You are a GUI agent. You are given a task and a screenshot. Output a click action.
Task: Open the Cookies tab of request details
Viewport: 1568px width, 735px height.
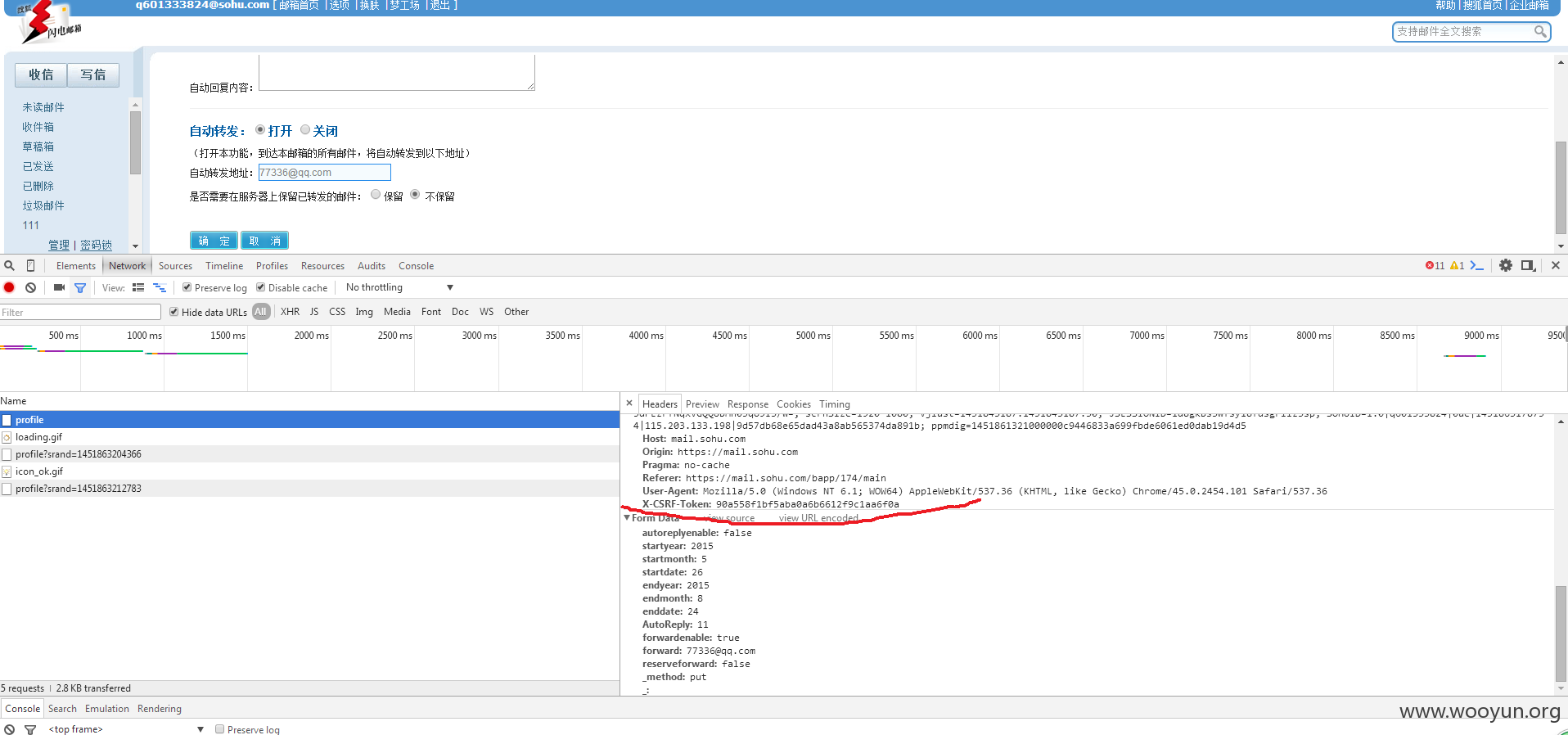(794, 404)
